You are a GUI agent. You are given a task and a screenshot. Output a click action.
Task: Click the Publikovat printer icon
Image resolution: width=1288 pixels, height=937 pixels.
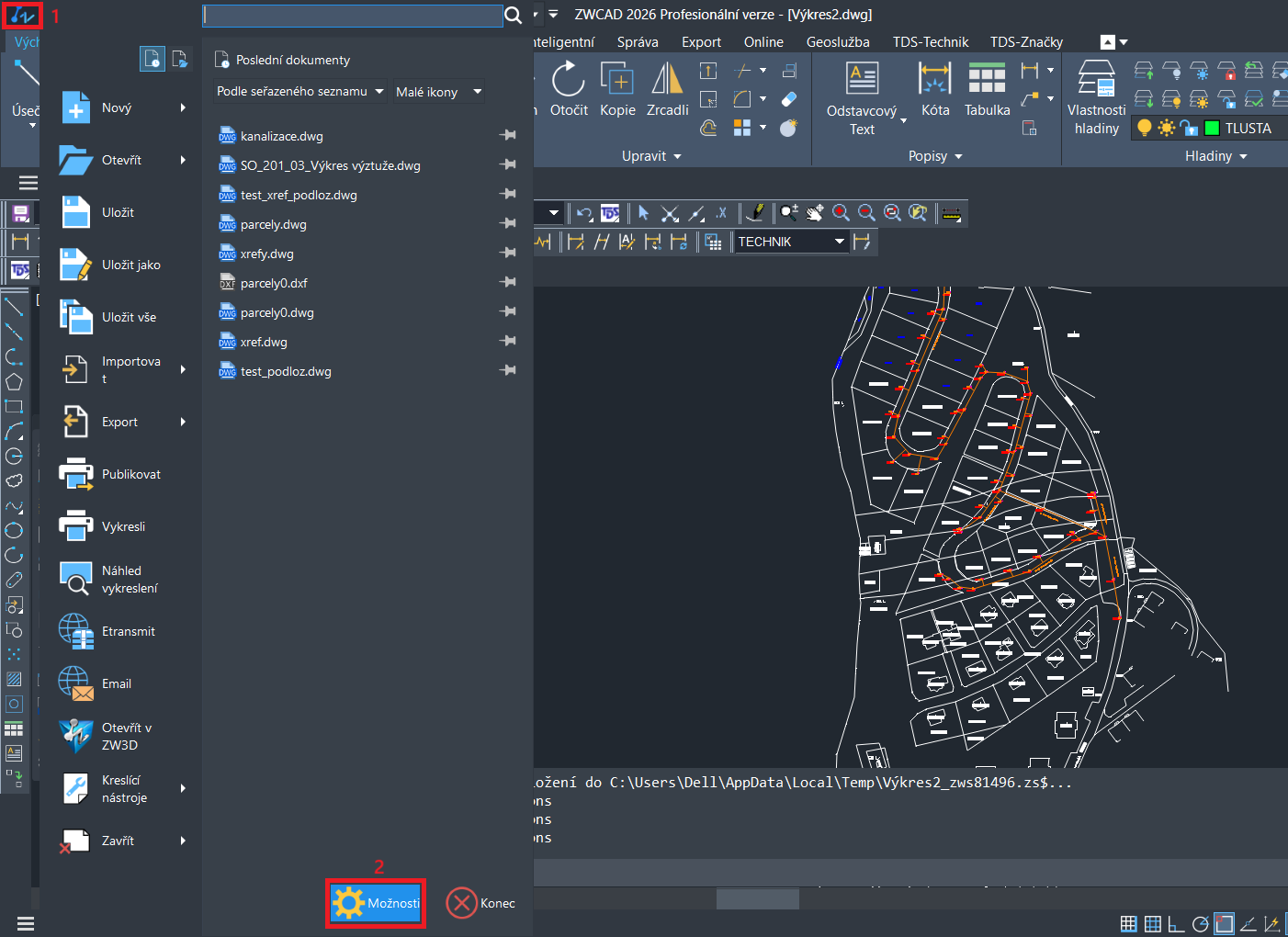75,474
